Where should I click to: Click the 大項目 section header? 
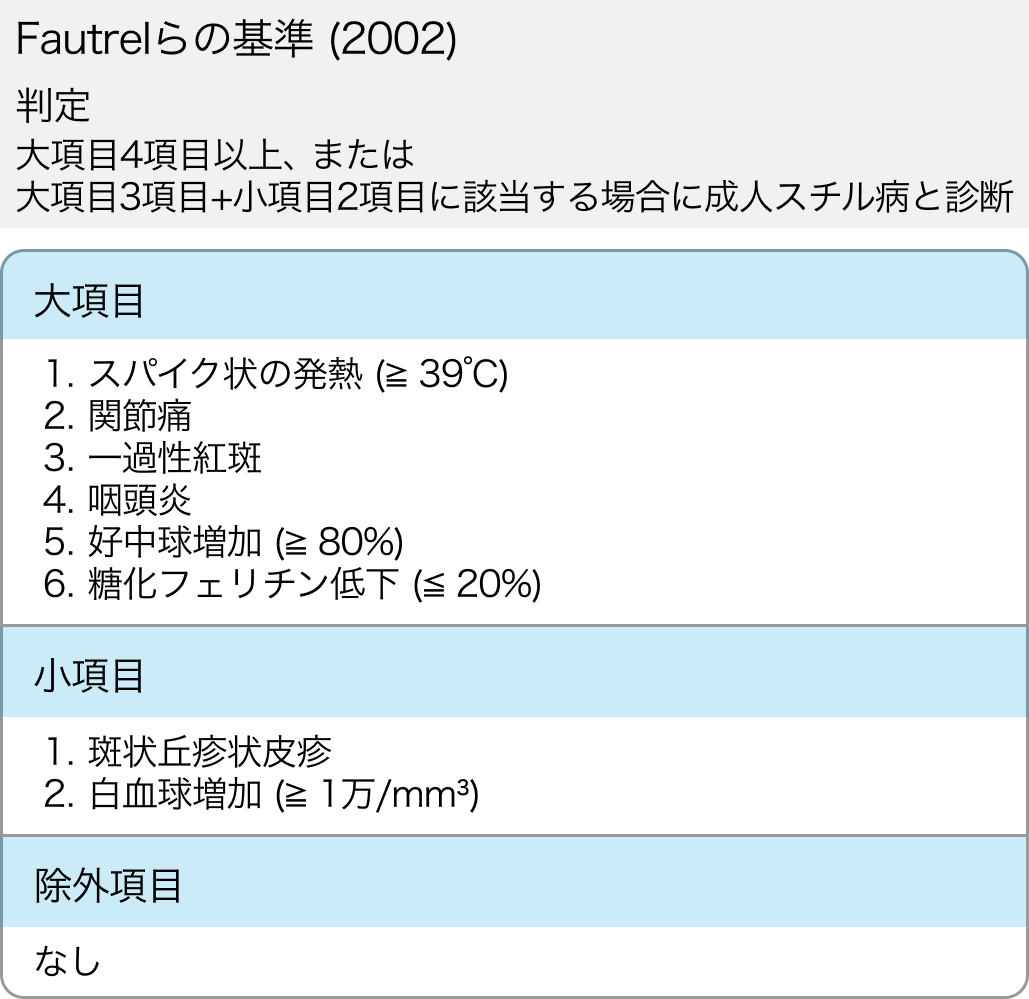[89, 301]
